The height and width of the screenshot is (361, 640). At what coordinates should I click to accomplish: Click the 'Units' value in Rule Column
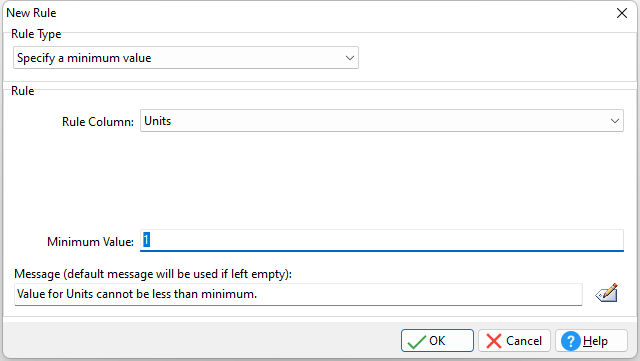click(x=158, y=121)
